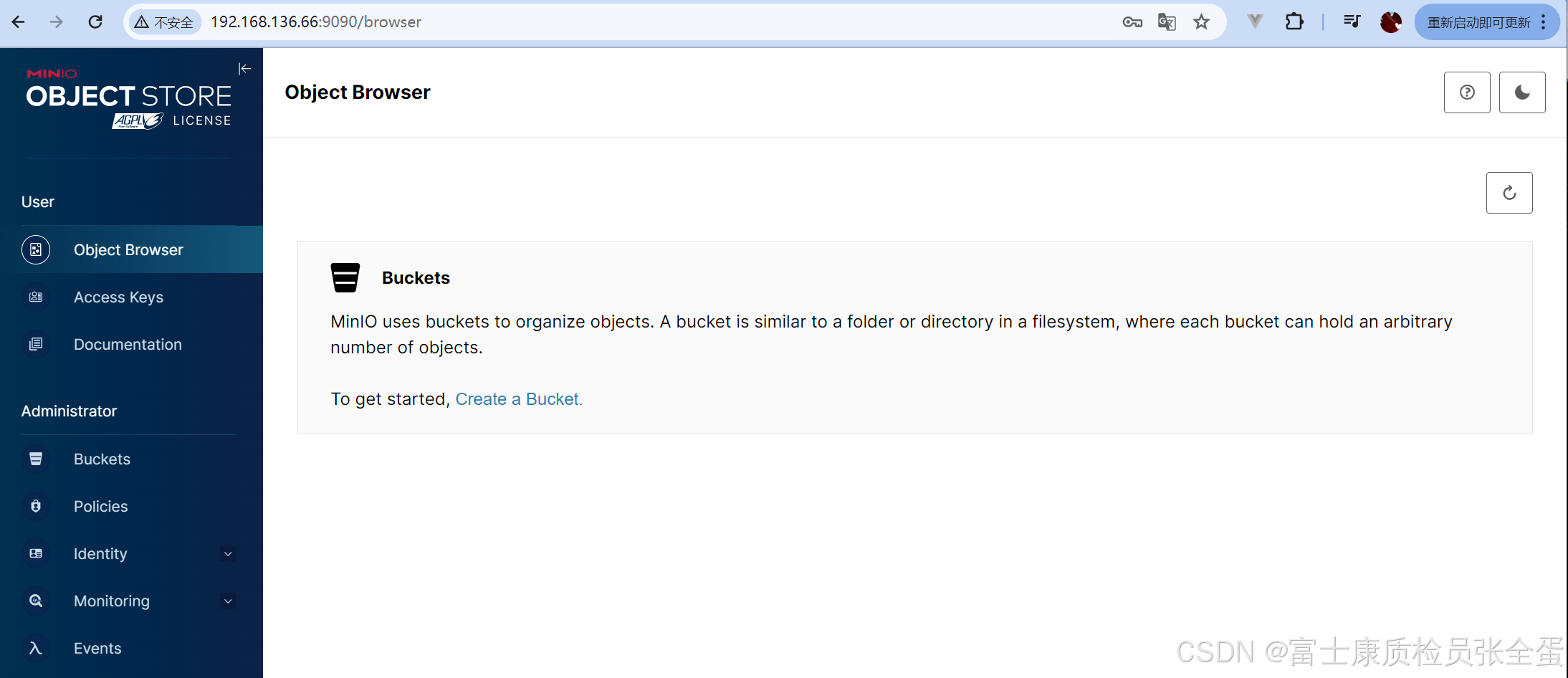Image resolution: width=1568 pixels, height=678 pixels.
Task: Click the Monitoring sidebar icon
Action: 36,601
